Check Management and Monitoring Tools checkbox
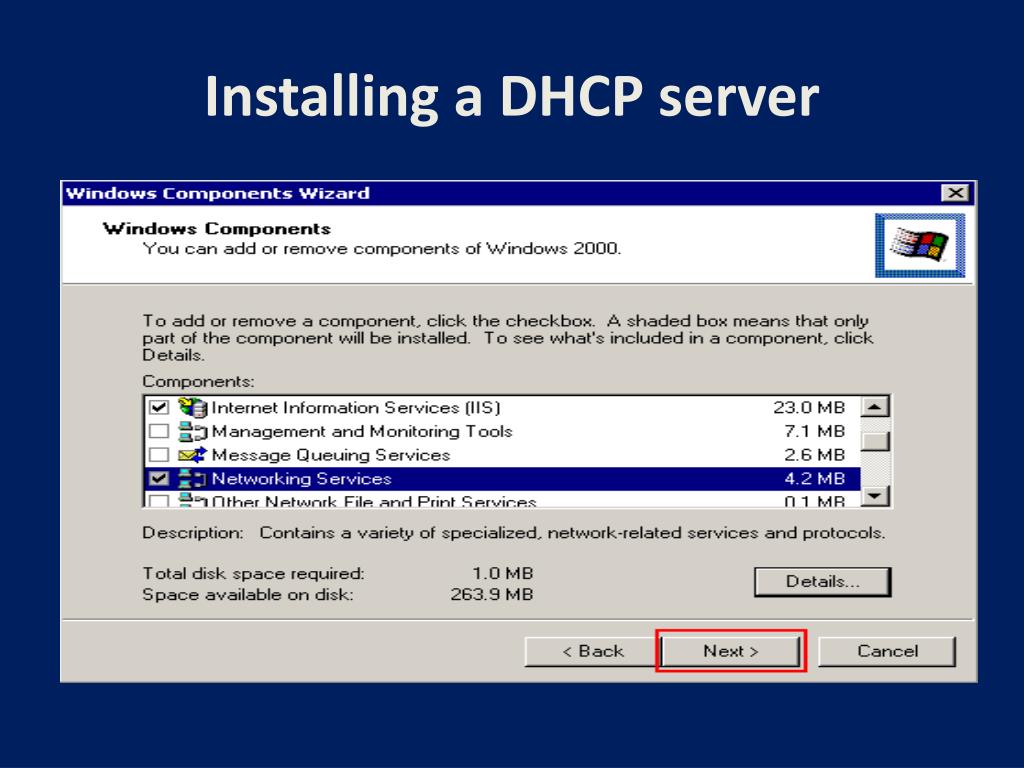This screenshot has height=768, width=1024. pos(159,432)
